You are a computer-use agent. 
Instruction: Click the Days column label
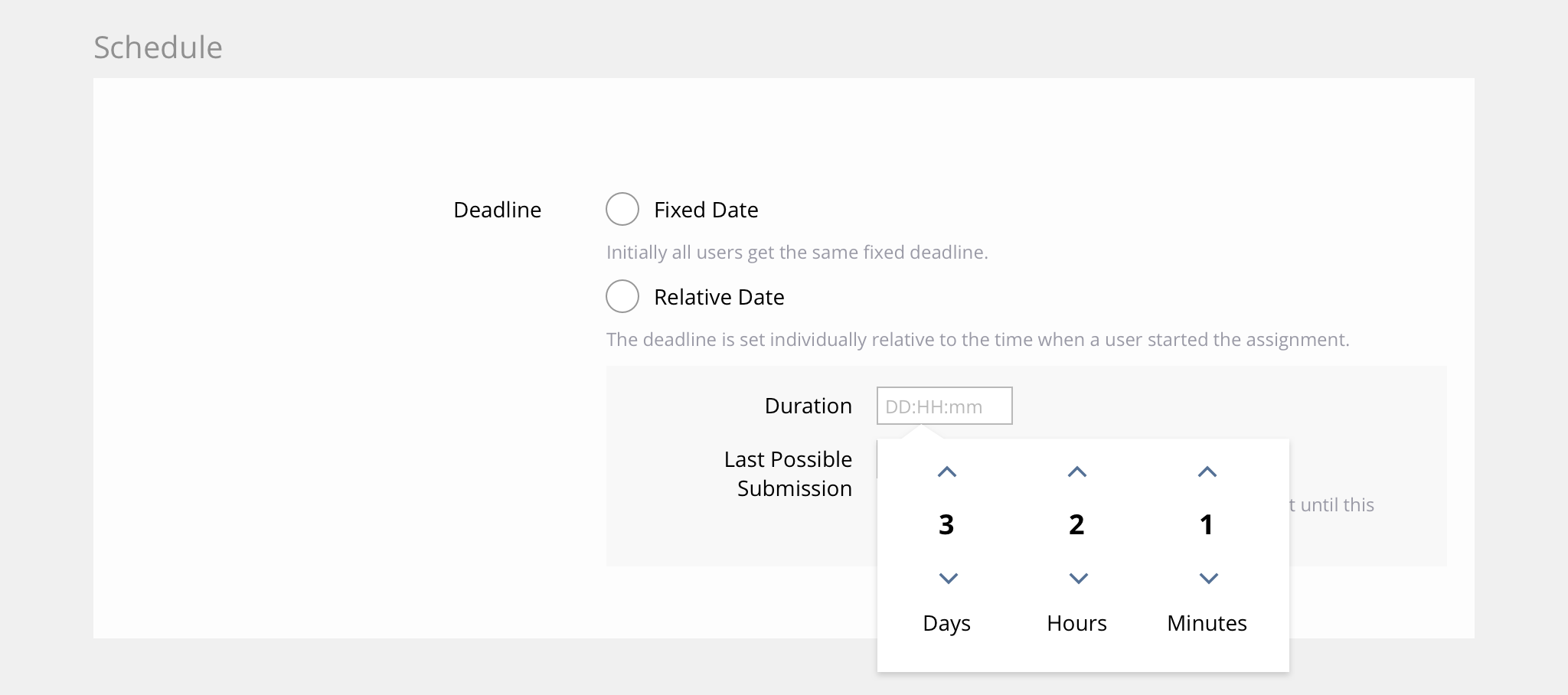tap(946, 623)
